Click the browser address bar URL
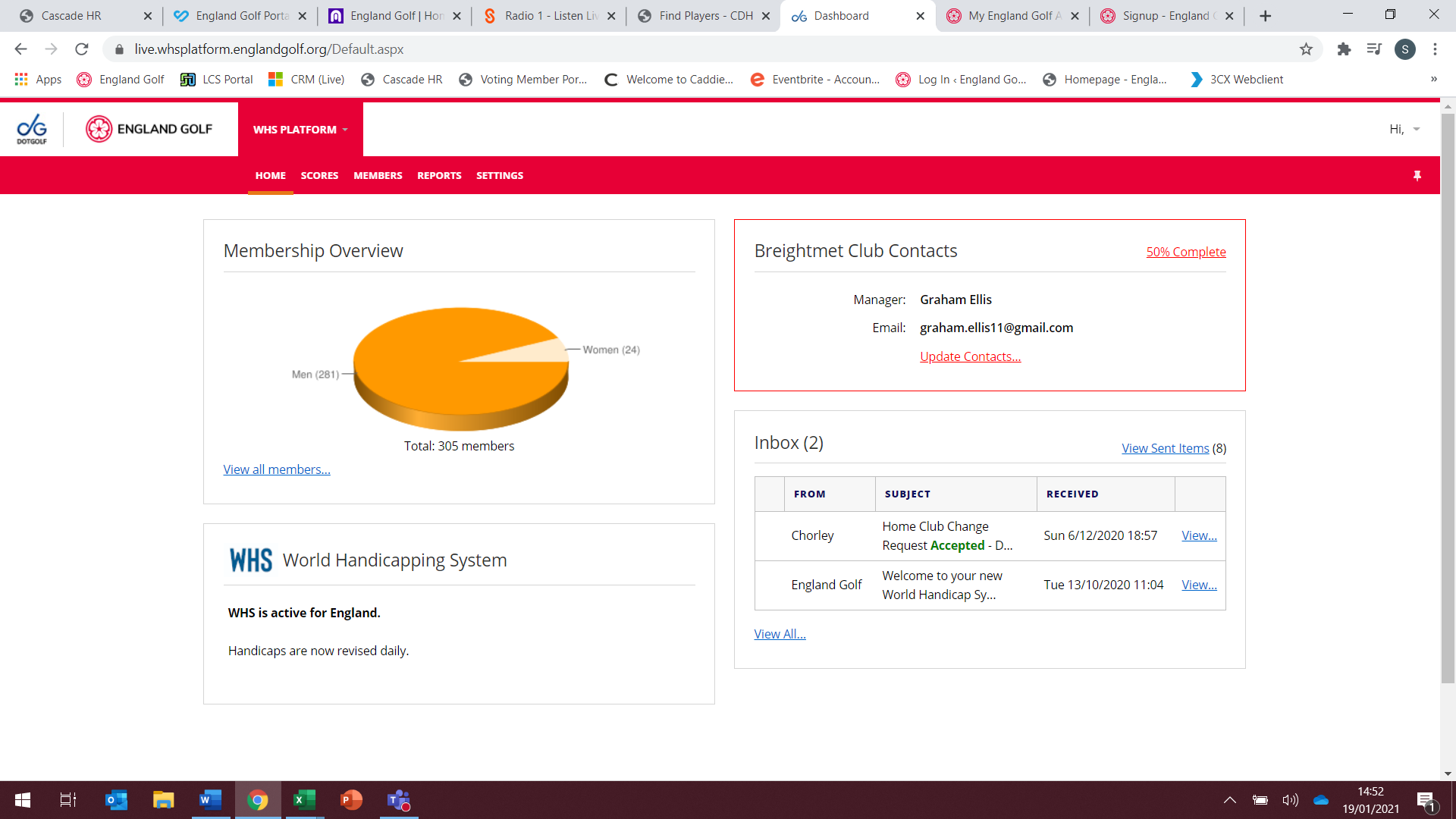Image resolution: width=1456 pixels, height=819 pixels. coord(269,49)
